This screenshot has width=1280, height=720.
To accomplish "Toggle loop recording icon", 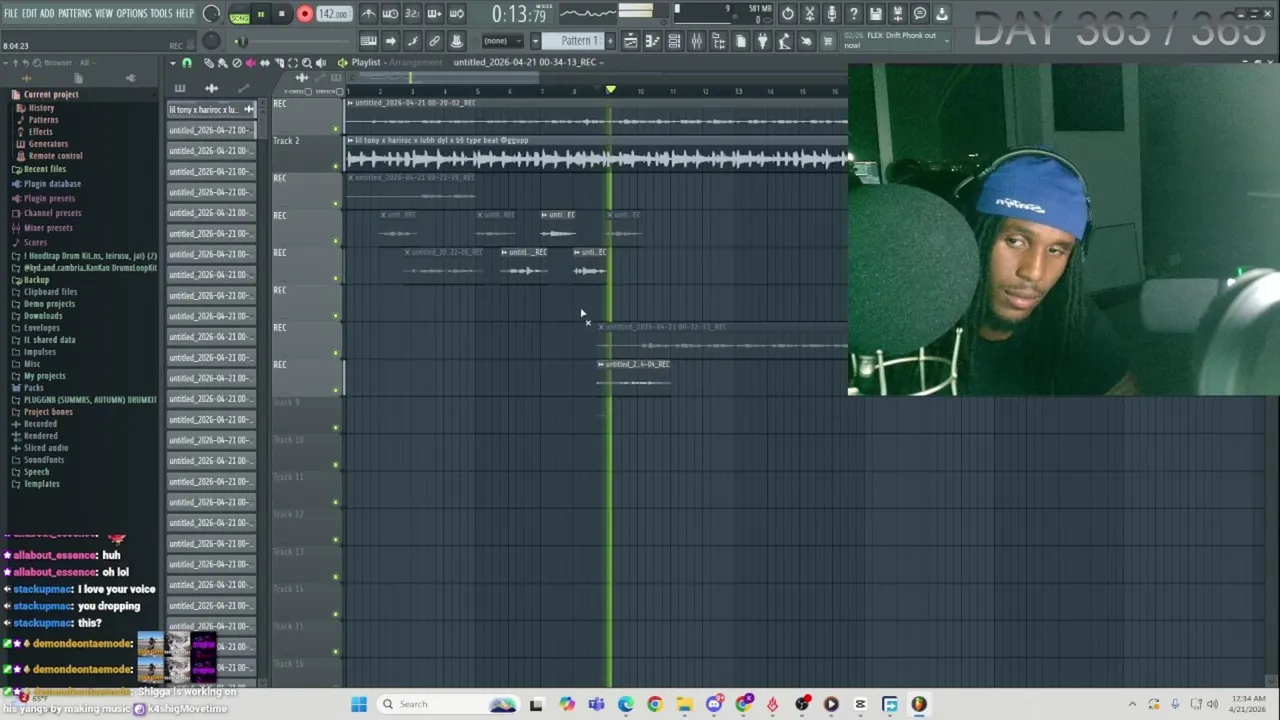I will [x=456, y=14].
